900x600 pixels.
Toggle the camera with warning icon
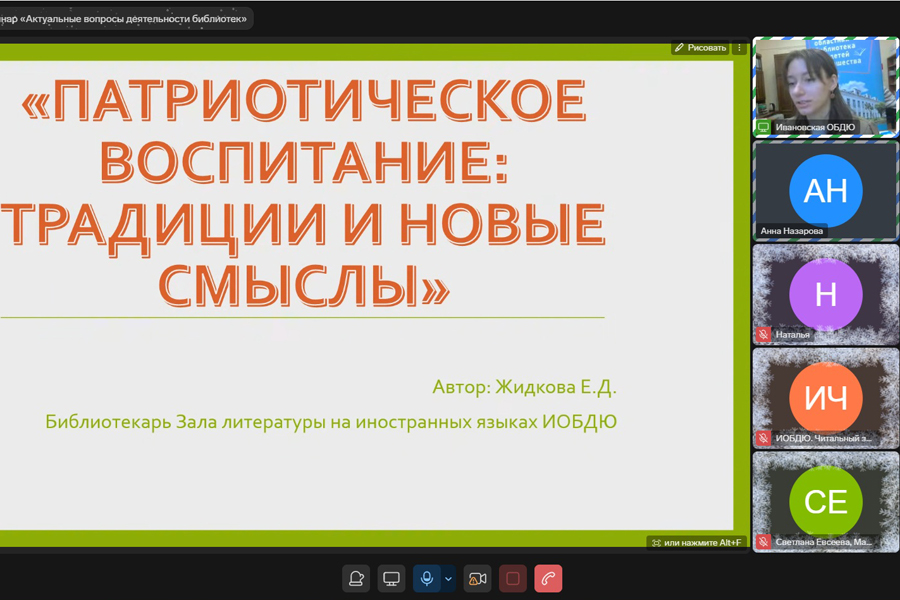tap(478, 579)
